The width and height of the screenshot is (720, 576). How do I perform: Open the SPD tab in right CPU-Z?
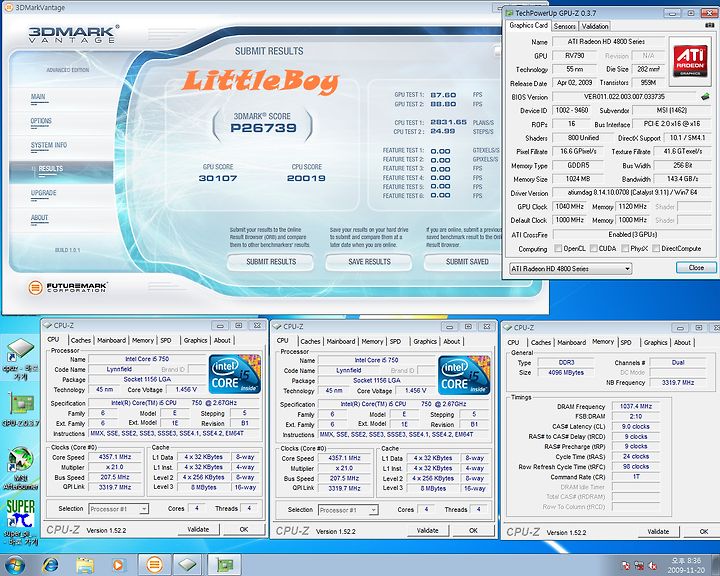(626, 342)
